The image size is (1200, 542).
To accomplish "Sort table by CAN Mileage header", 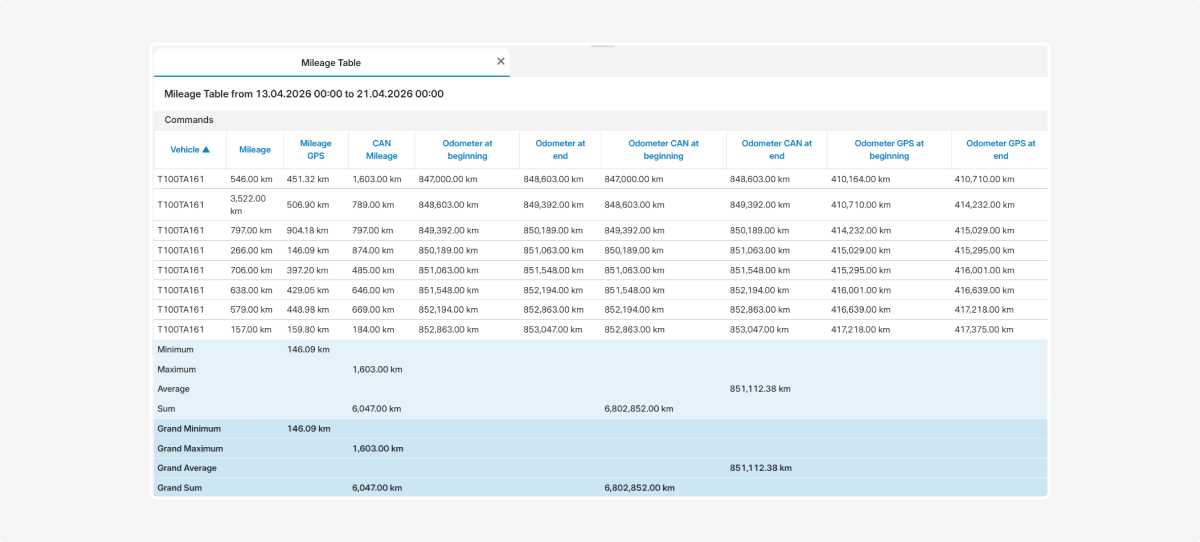I will coord(381,150).
